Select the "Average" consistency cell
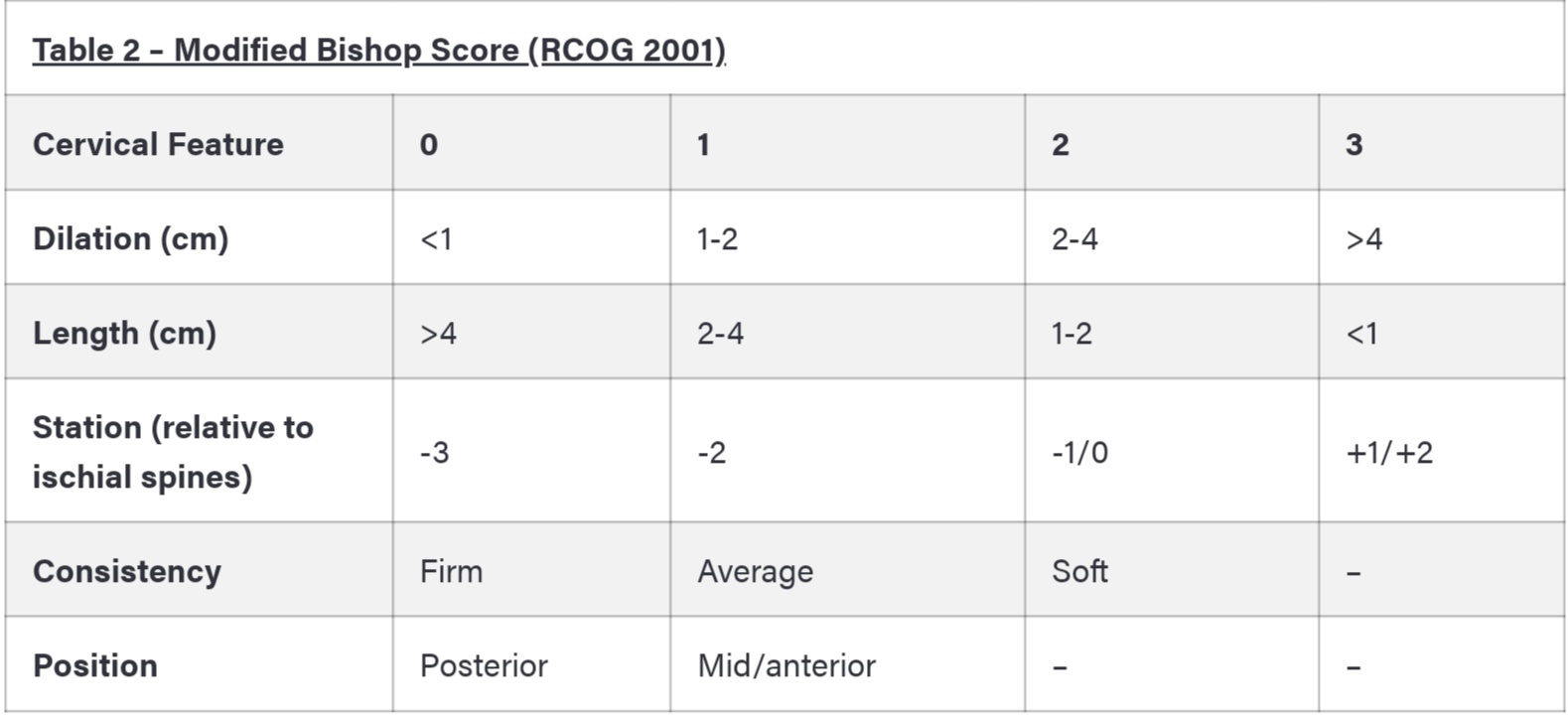 tap(755, 572)
